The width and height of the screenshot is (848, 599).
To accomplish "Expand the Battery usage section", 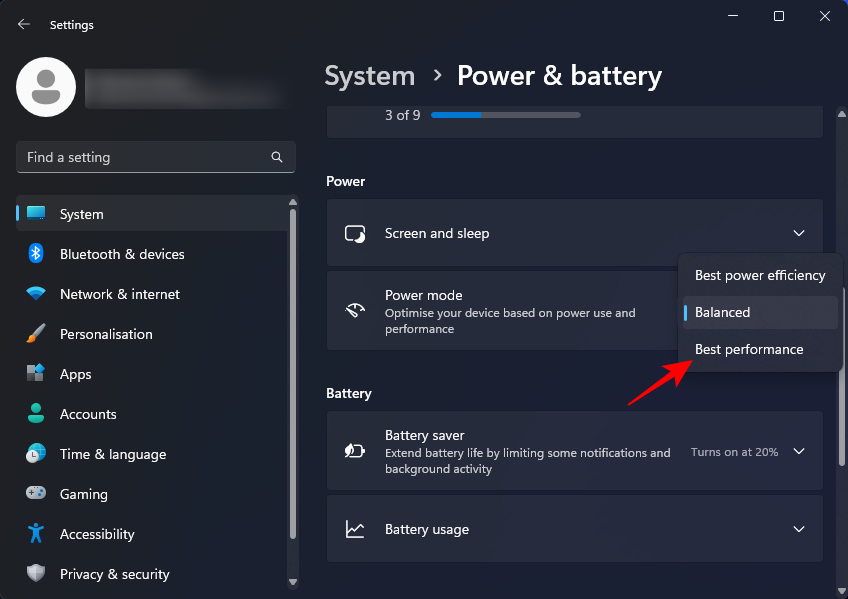I will click(x=799, y=529).
